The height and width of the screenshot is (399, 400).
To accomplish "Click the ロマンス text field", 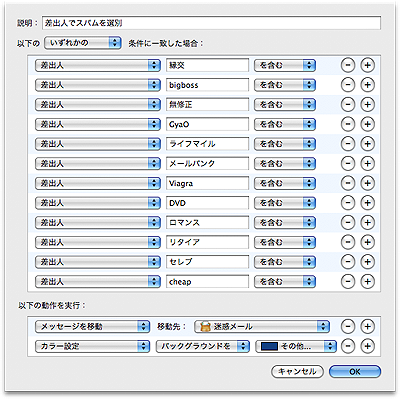I will pos(207,223).
